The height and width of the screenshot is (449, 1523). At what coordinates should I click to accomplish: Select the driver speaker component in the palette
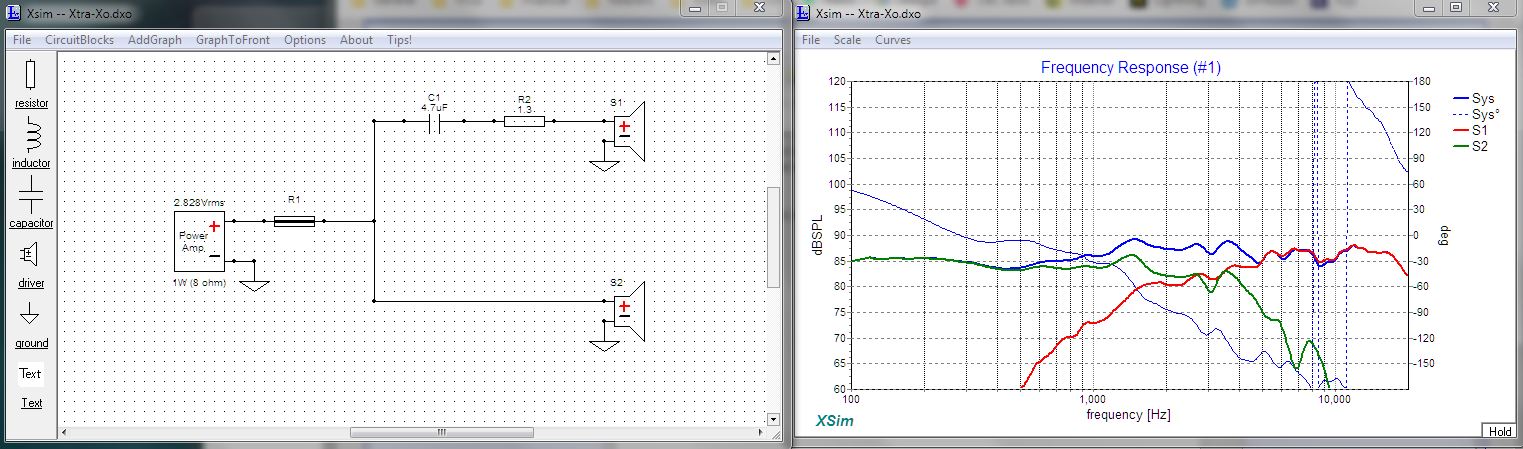[31, 262]
